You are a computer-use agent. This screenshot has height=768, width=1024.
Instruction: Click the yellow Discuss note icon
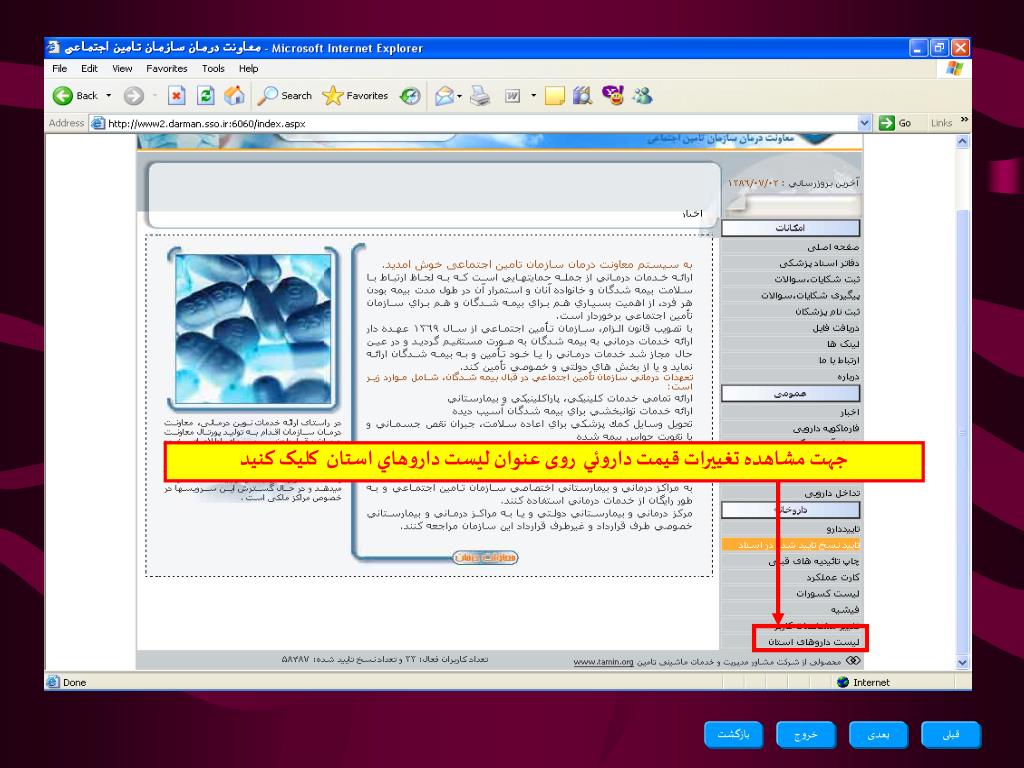click(x=554, y=96)
